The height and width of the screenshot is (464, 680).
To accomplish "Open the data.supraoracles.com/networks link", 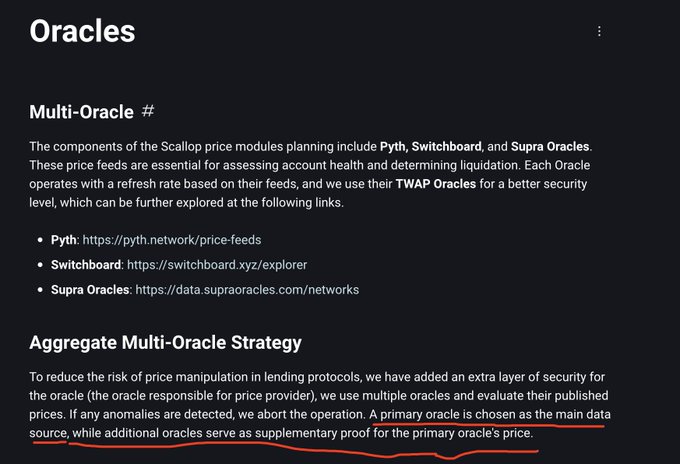I will click(247, 290).
